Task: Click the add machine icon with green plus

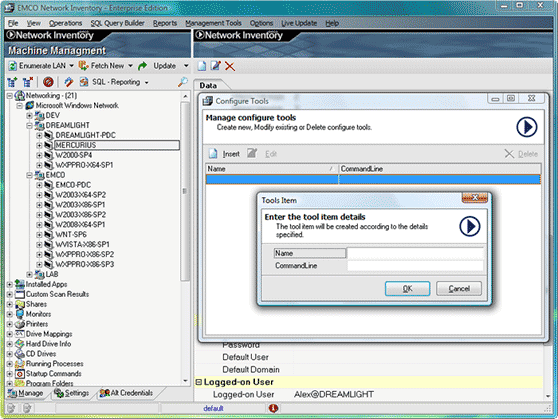Action: pos(12,82)
